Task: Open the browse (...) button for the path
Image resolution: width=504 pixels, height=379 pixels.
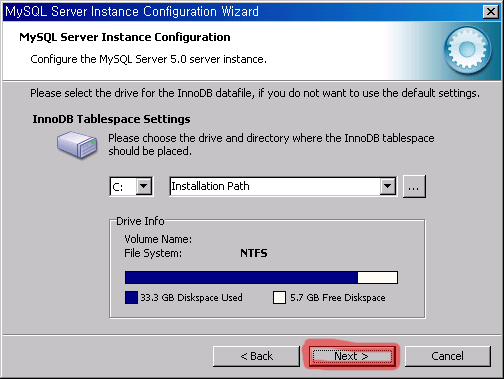Action: (x=414, y=186)
